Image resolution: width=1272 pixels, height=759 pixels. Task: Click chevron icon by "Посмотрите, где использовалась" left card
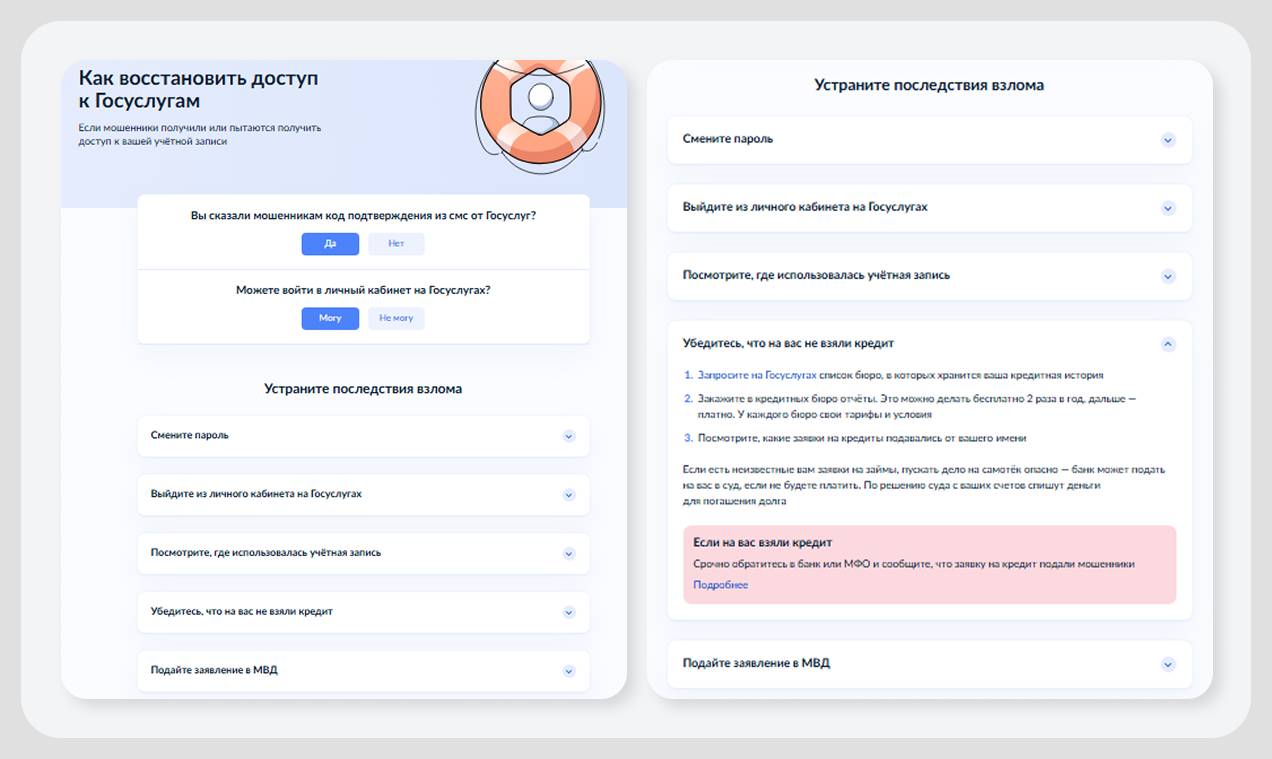coord(569,553)
